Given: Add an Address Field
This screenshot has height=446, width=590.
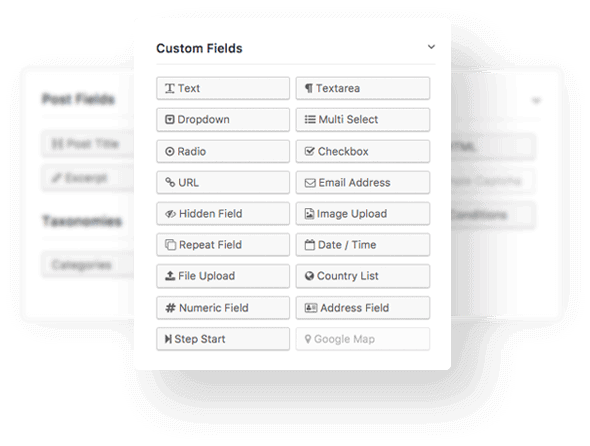Looking at the screenshot, I should coord(363,308).
